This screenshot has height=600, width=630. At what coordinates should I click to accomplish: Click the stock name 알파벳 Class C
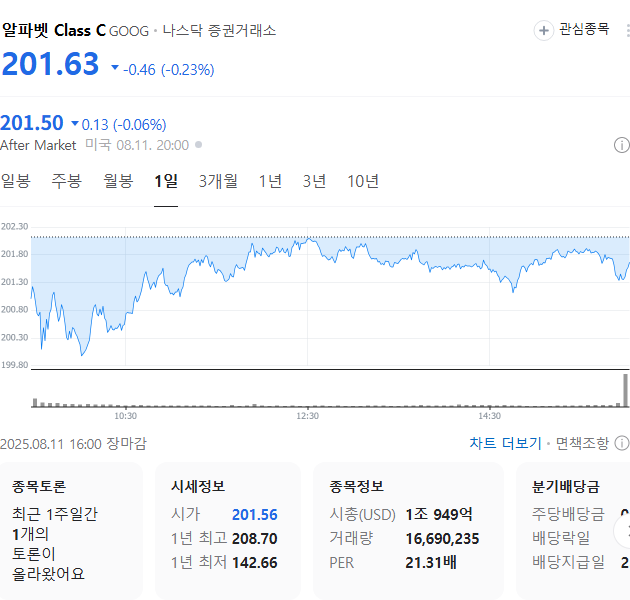tap(54, 31)
